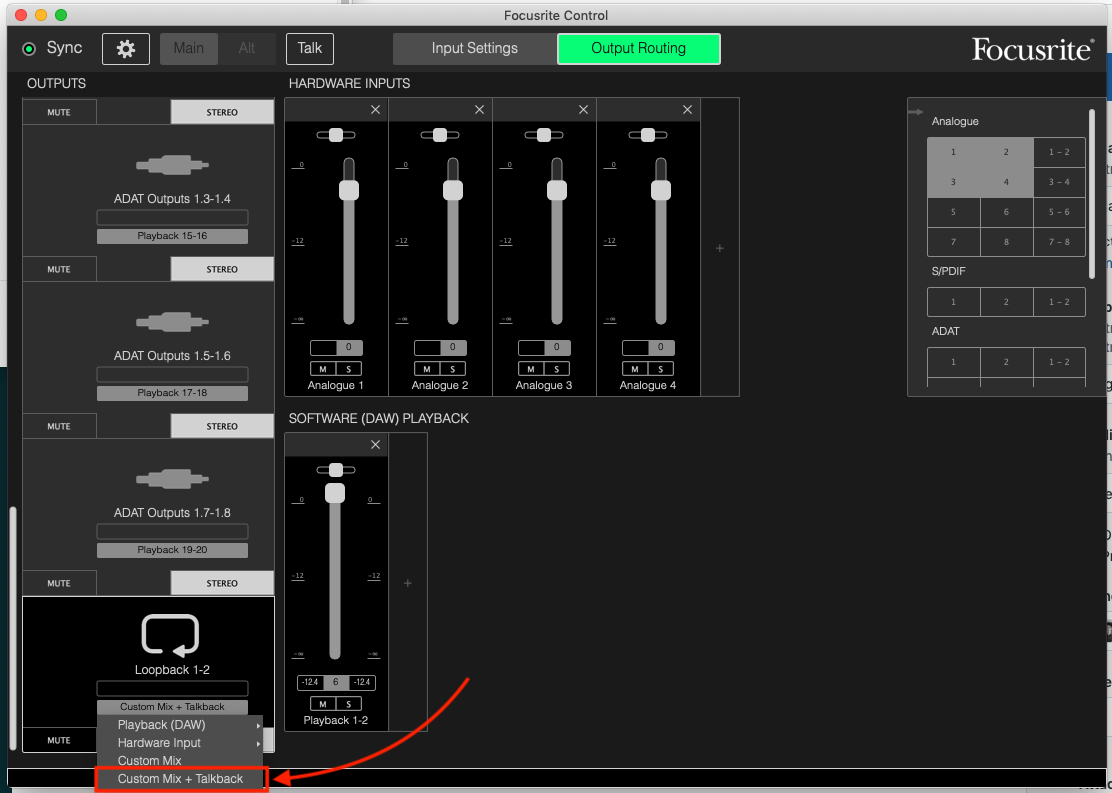The image size is (1112, 793).
Task: Remove the Analogue 2 channel with X
Action: click(x=479, y=109)
